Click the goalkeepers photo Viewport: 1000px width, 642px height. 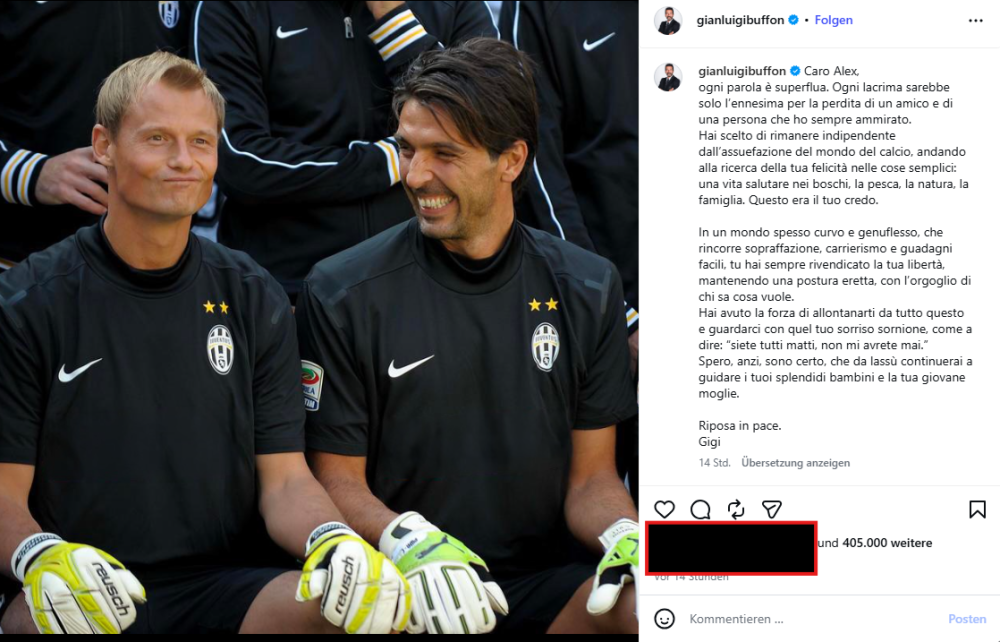pos(319,317)
